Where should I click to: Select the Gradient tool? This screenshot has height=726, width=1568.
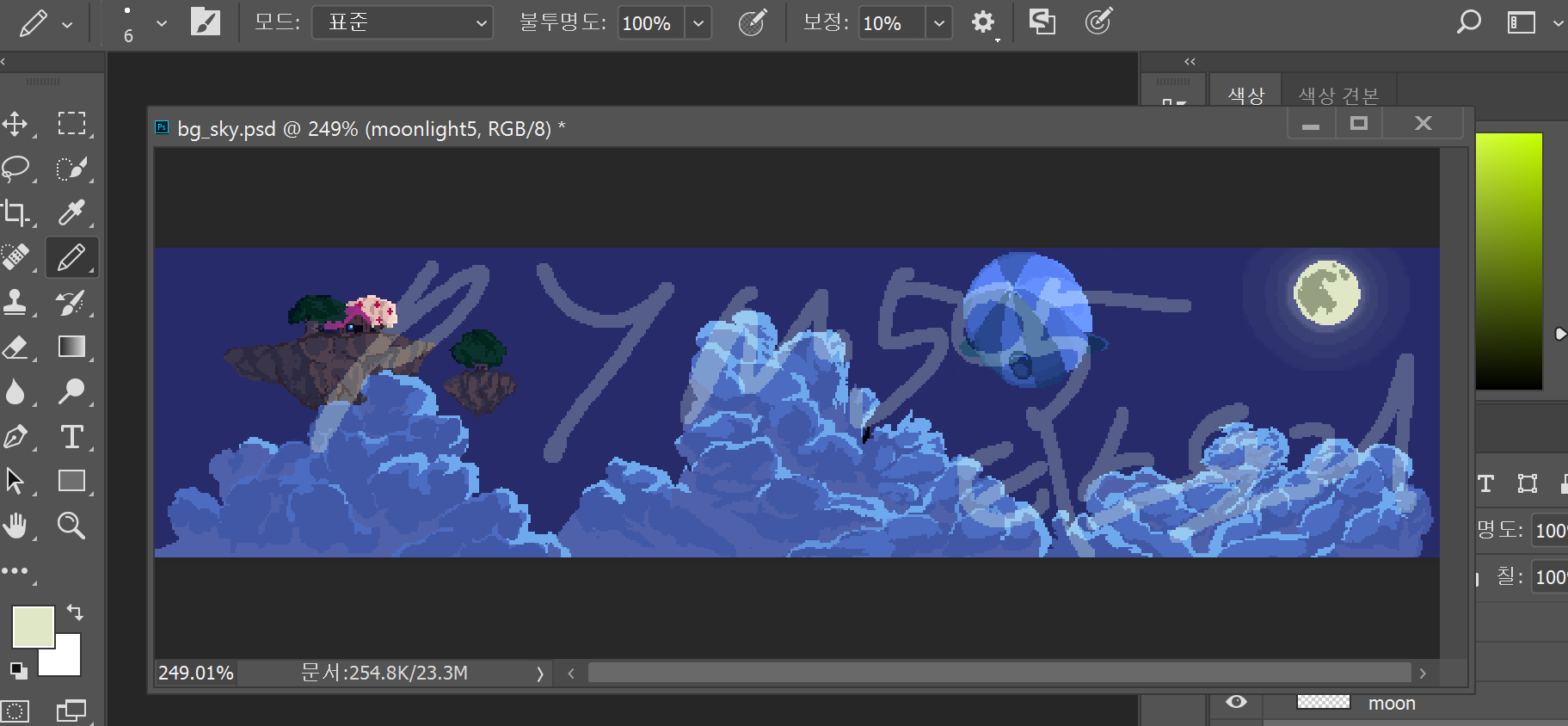click(71, 347)
